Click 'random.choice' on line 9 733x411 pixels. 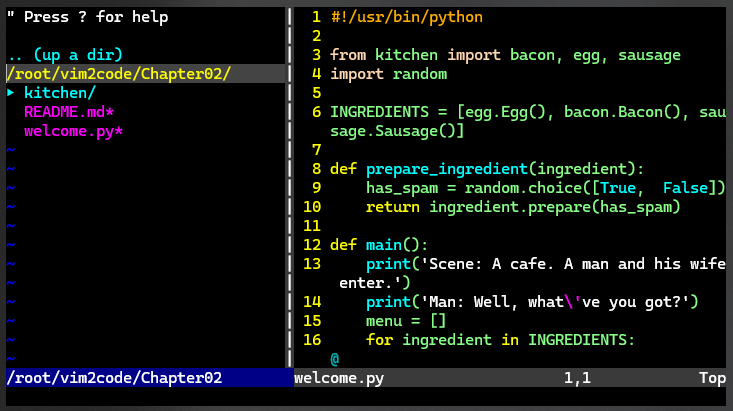[523, 188]
